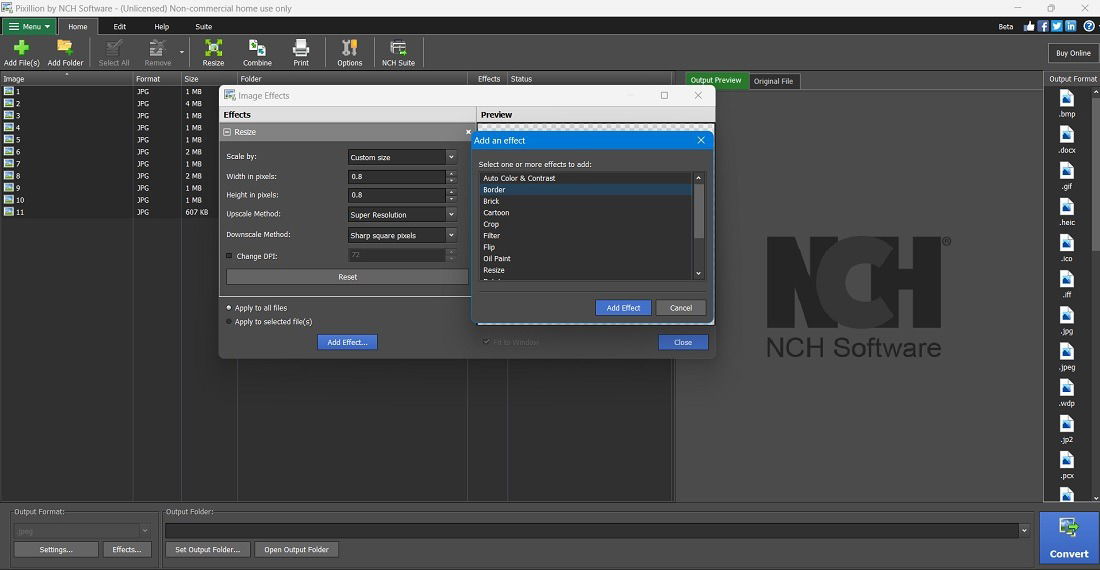Open the Combine tool in toolbar
Image resolution: width=1100 pixels, height=570 pixels.
tap(257, 48)
